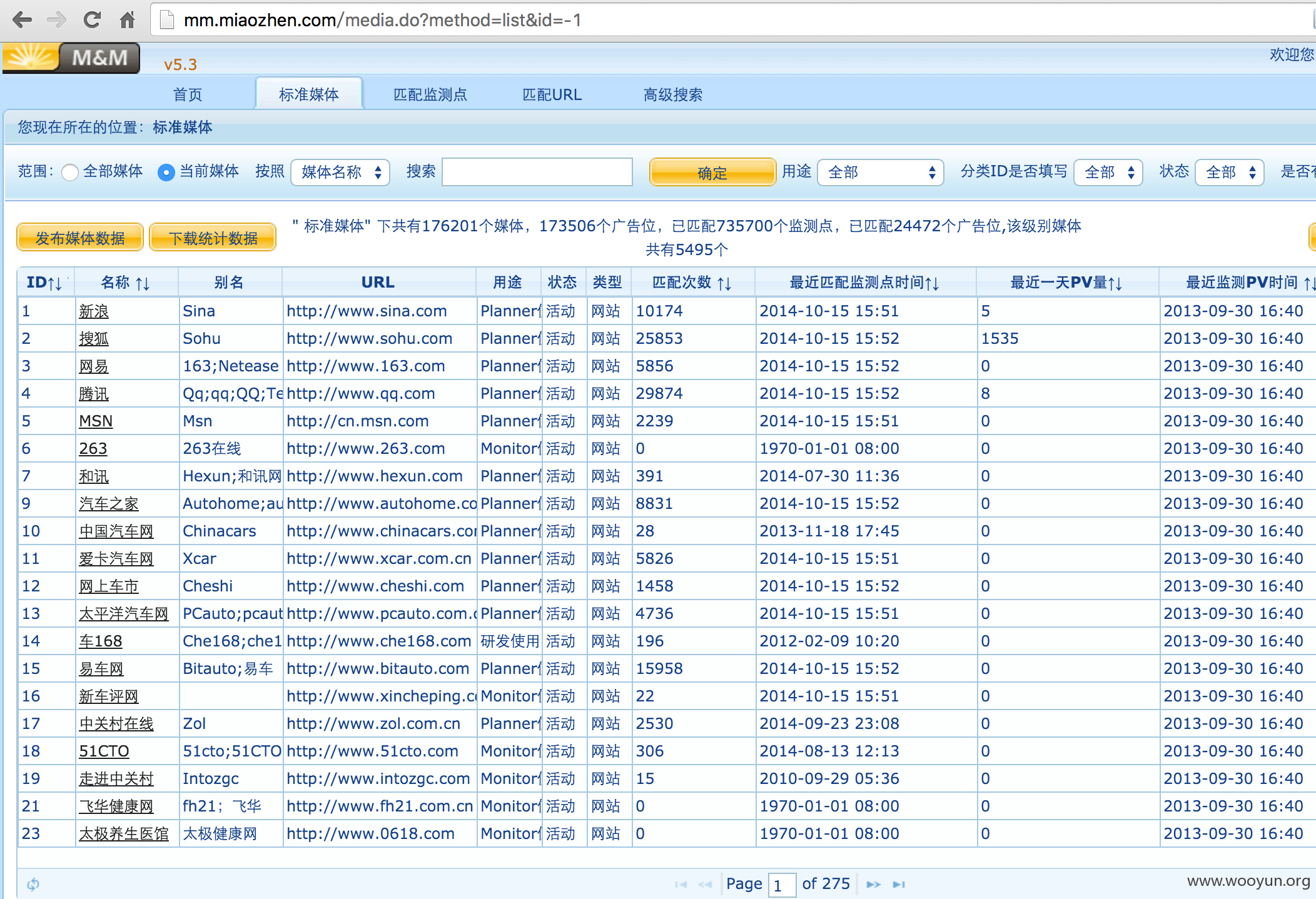The width and height of the screenshot is (1316, 899).
Task: Click the 2010-09-29 05:36 timestamp cell
Action: click(x=866, y=778)
